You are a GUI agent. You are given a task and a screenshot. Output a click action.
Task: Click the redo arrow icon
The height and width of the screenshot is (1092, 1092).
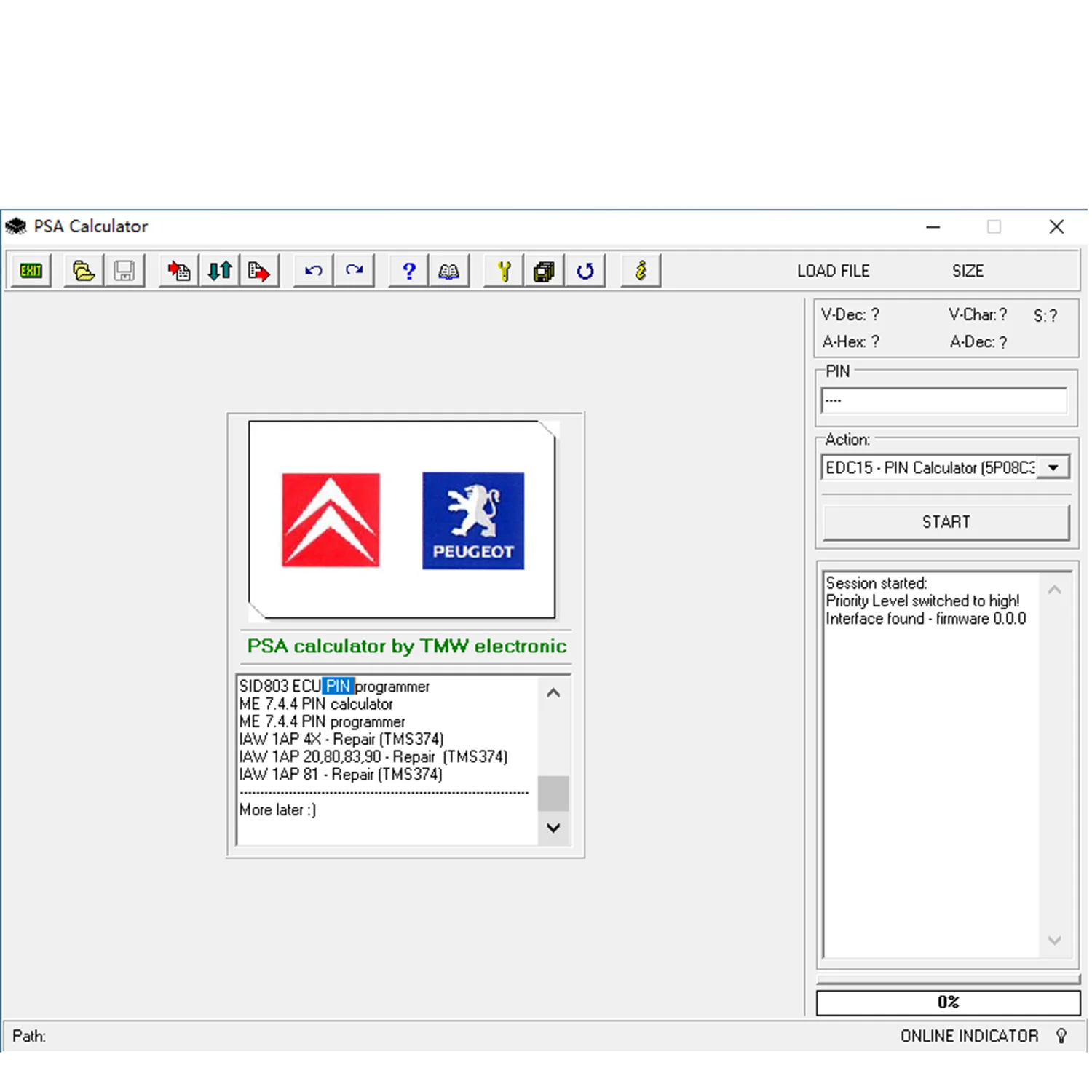coord(355,271)
